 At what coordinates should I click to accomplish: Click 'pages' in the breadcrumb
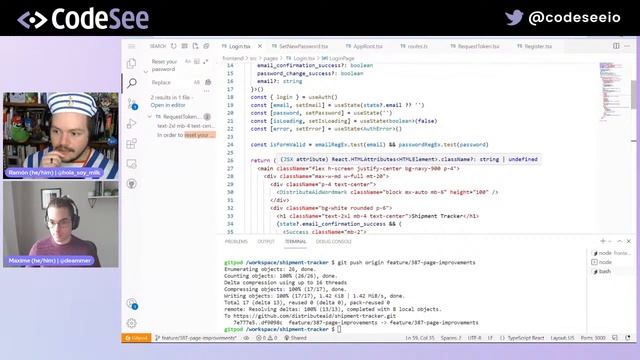(270, 58)
